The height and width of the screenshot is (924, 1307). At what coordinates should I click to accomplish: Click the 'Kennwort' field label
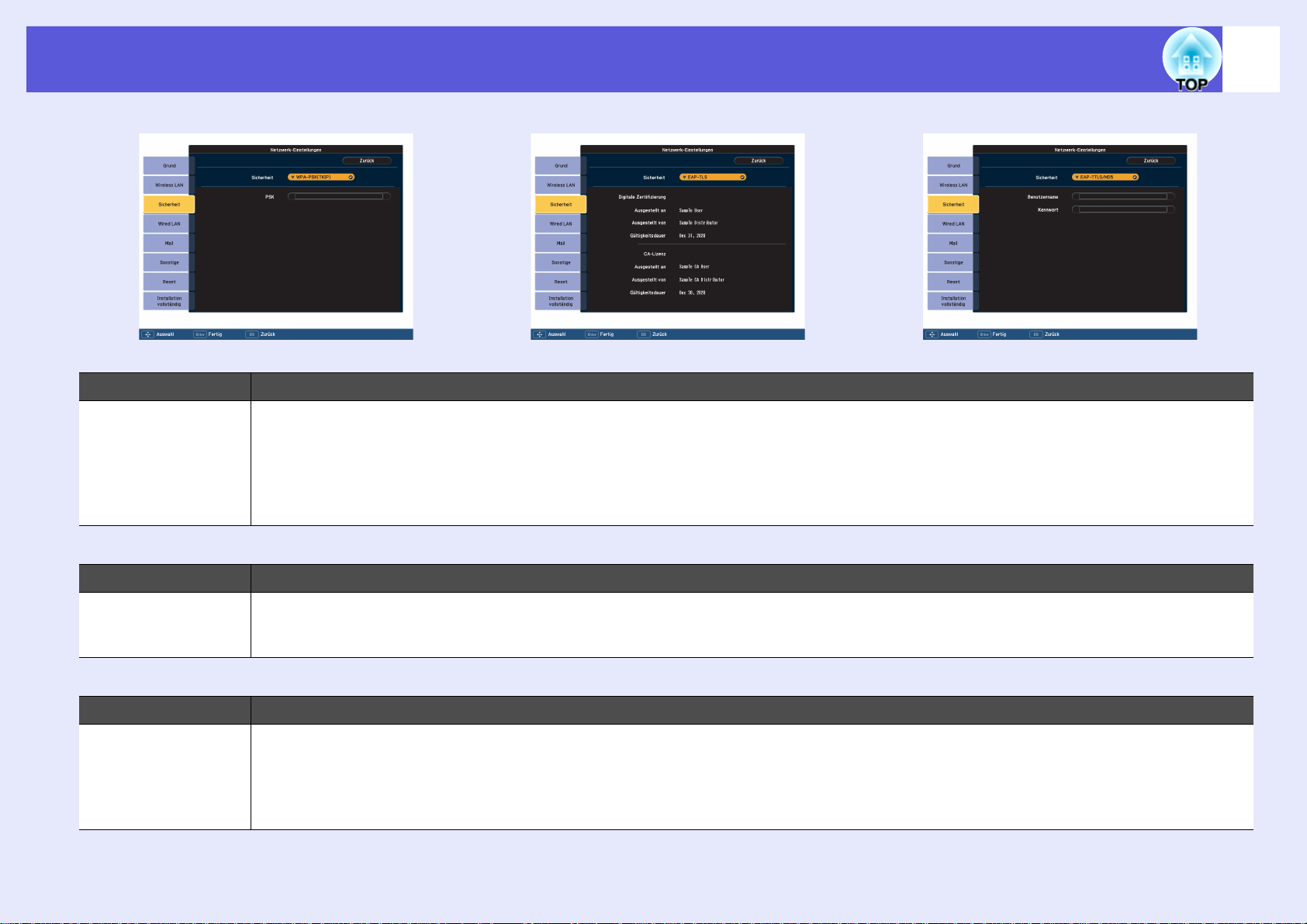pyautogui.click(x=1048, y=210)
